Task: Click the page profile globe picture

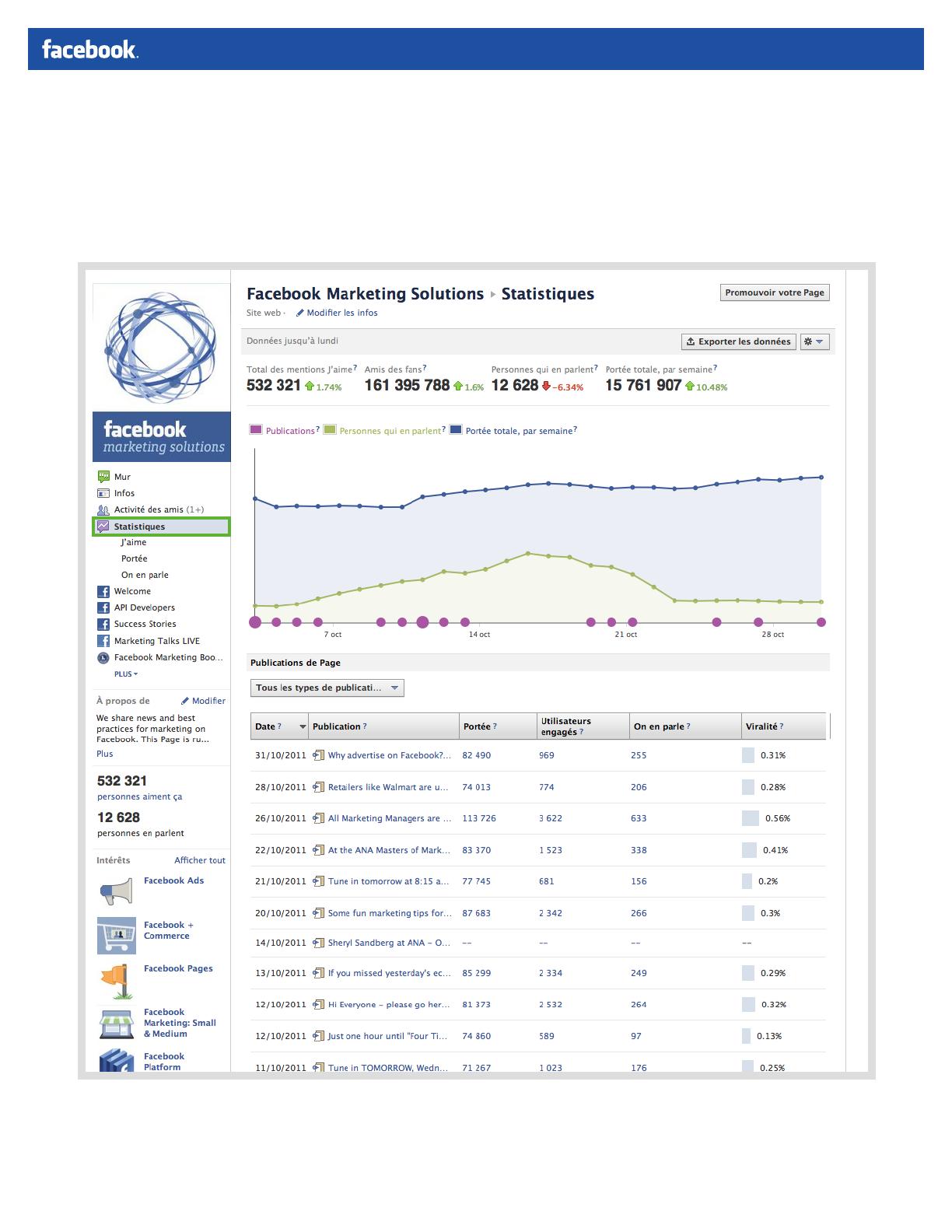Action: [161, 347]
